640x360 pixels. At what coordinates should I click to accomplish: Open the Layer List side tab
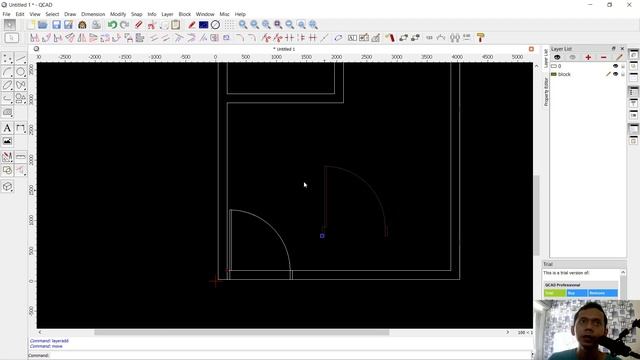pos(546,58)
